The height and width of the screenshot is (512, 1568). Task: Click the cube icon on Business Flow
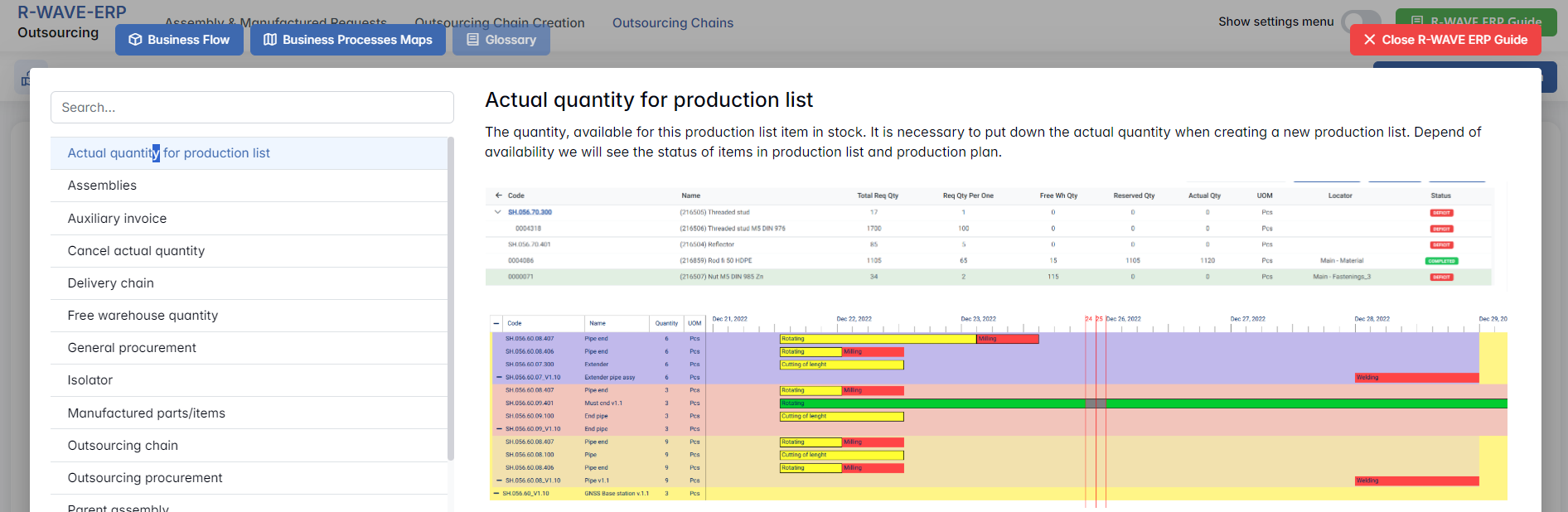coord(135,40)
